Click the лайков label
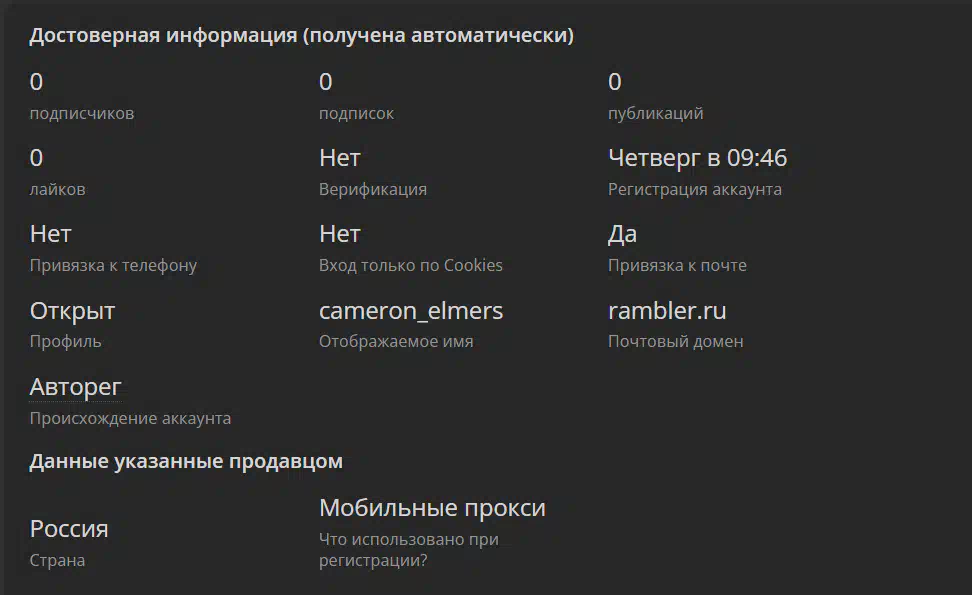 (57, 189)
